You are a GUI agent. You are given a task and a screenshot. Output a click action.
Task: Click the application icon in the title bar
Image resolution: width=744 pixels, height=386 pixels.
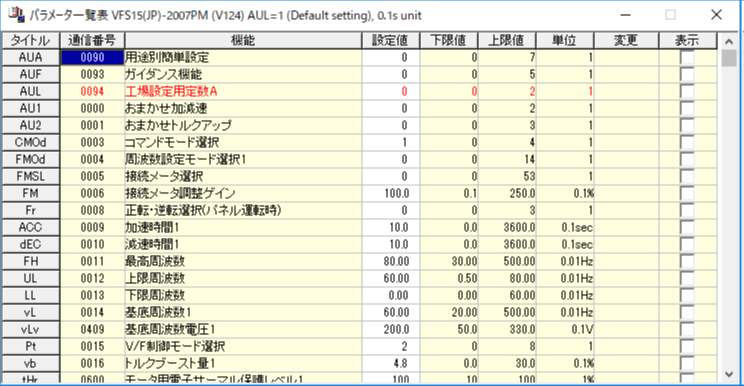click(x=16, y=15)
